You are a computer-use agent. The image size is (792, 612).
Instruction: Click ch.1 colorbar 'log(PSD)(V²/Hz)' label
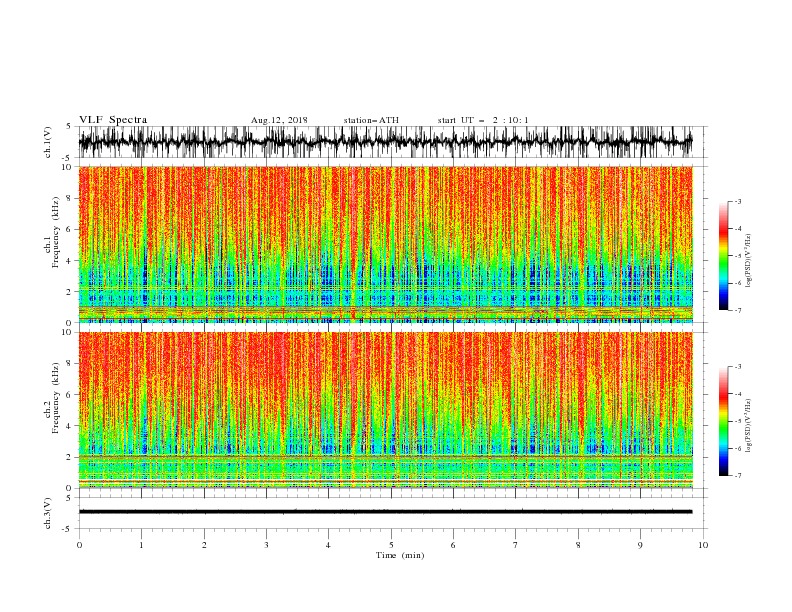click(x=748, y=261)
